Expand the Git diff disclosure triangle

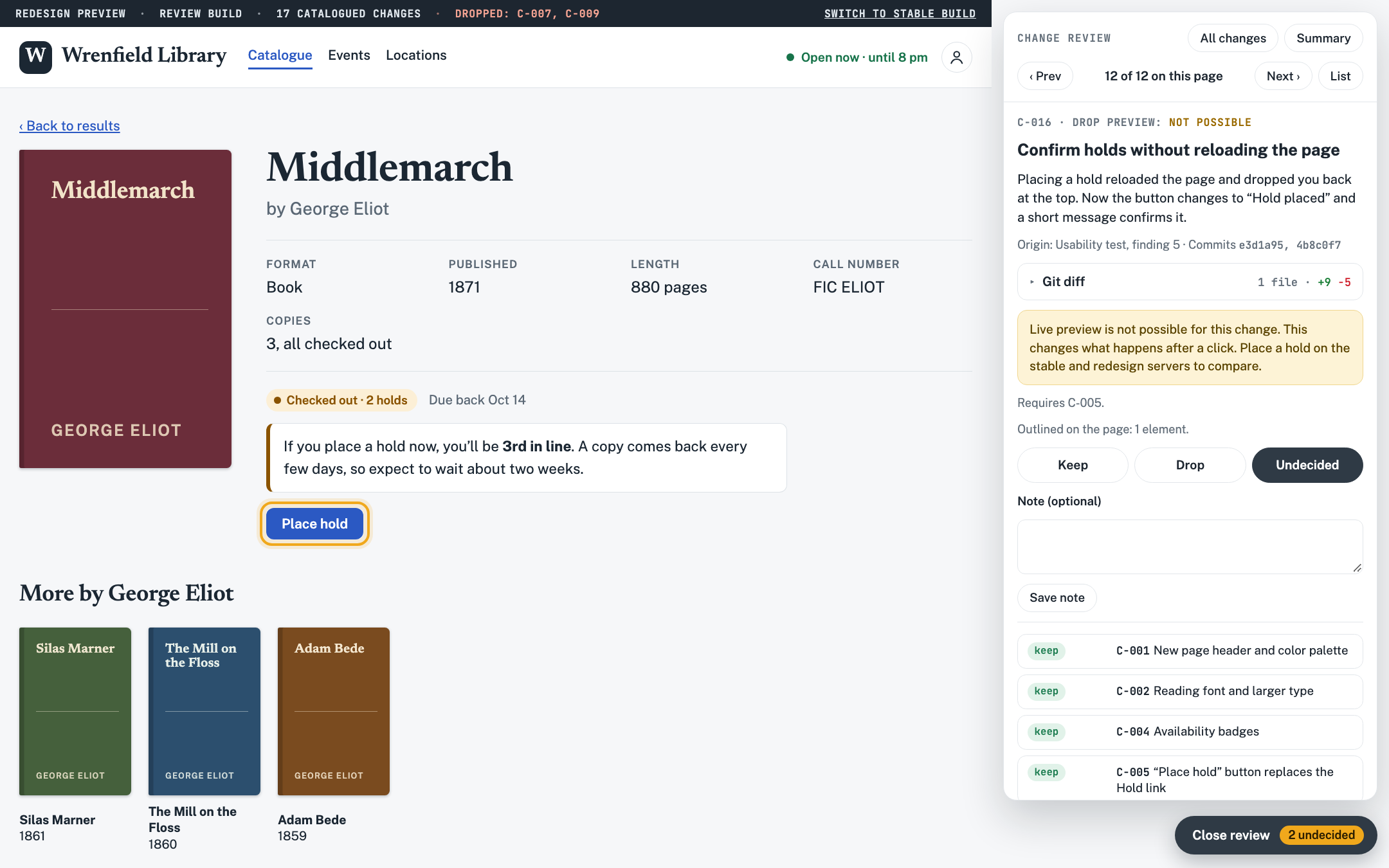[1032, 282]
